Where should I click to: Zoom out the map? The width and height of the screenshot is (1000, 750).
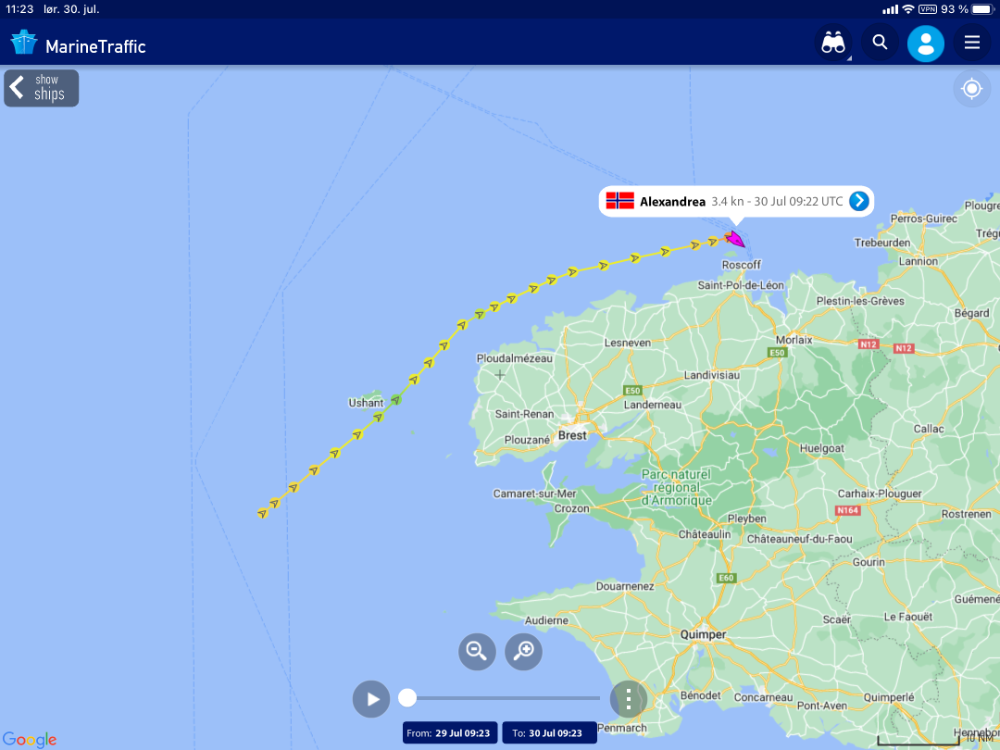476,651
